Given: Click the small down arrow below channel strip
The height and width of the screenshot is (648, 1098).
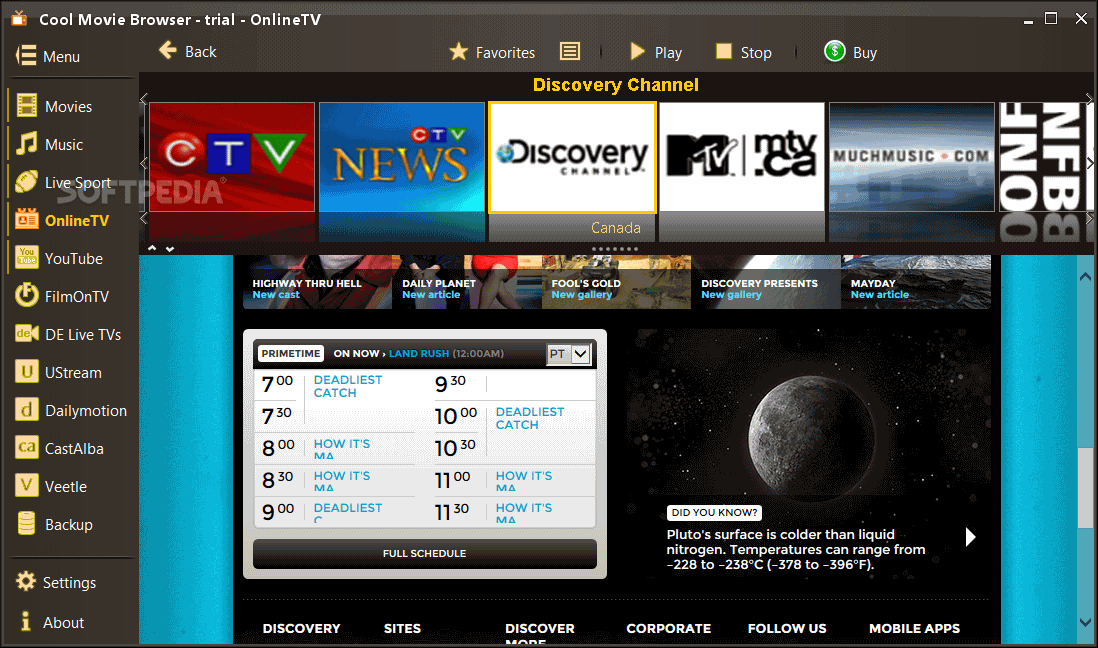Looking at the screenshot, I should click(x=169, y=249).
